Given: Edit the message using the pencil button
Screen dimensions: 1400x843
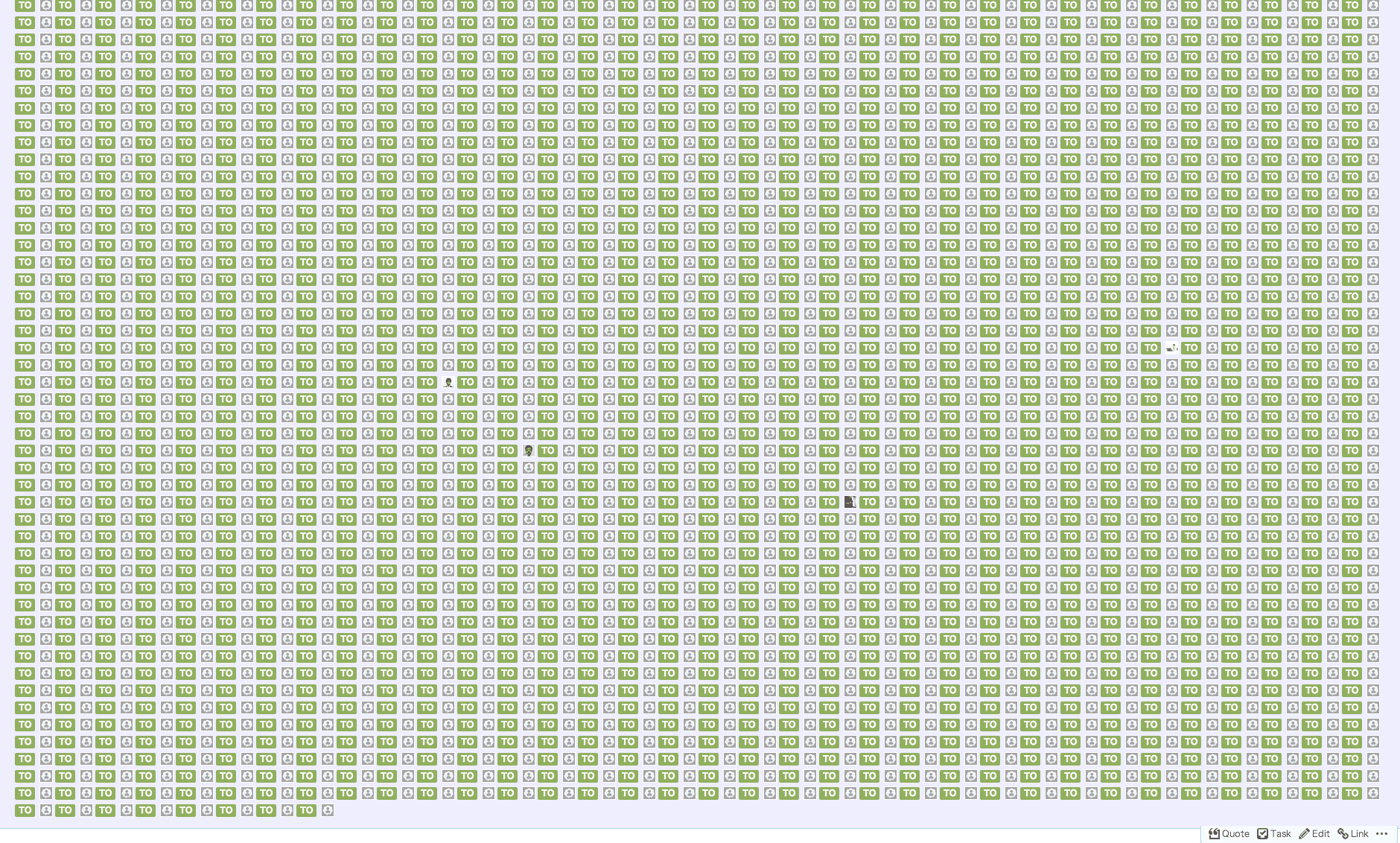Looking at the screenshot, I should click(x=1314, y=833).
